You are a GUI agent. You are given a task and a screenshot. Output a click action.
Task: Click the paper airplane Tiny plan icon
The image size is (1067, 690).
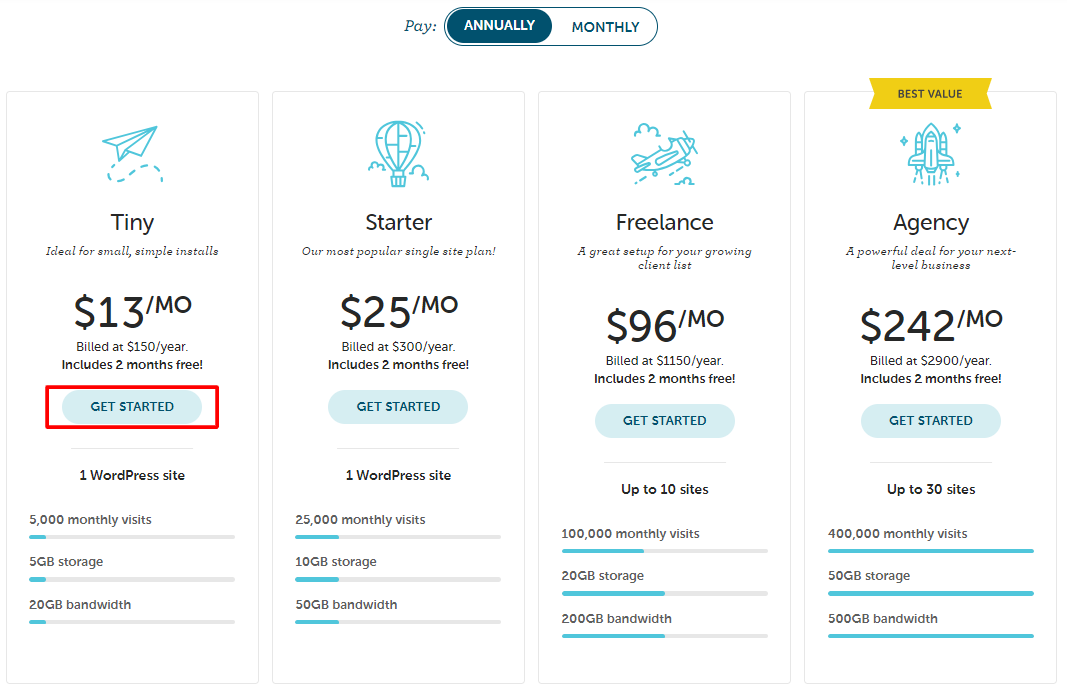[132, 154]
